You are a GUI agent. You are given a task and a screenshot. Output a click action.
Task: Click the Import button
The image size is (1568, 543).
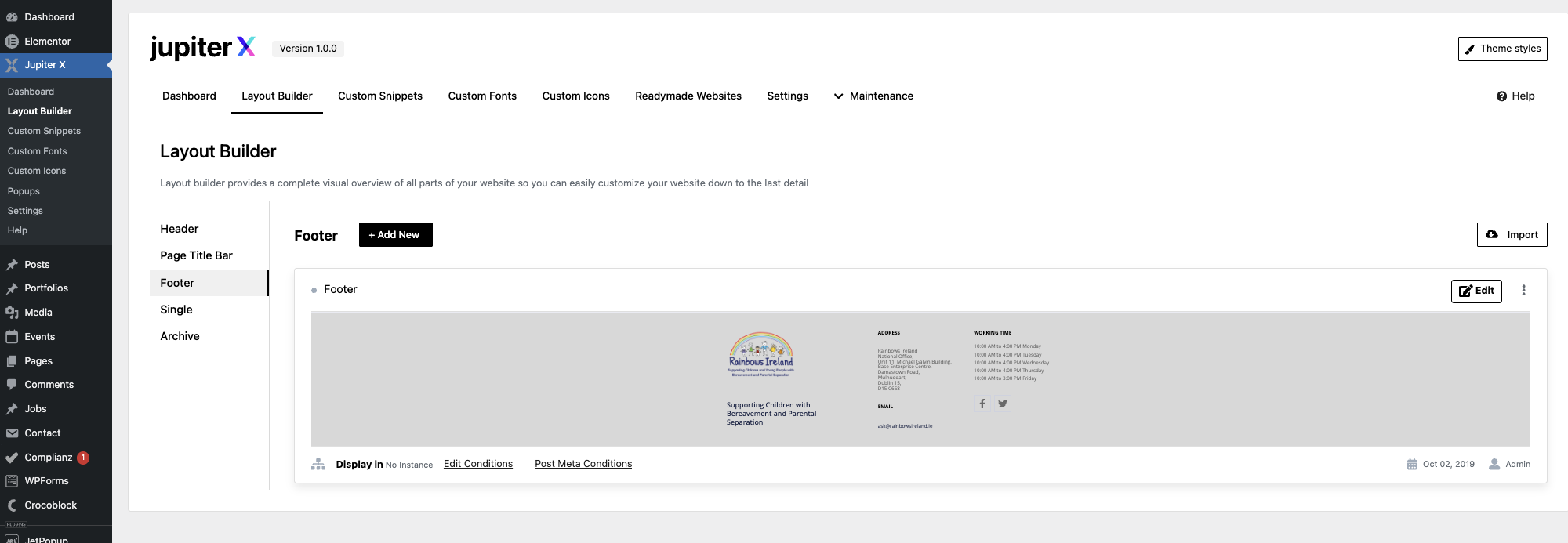point(1512,235)
